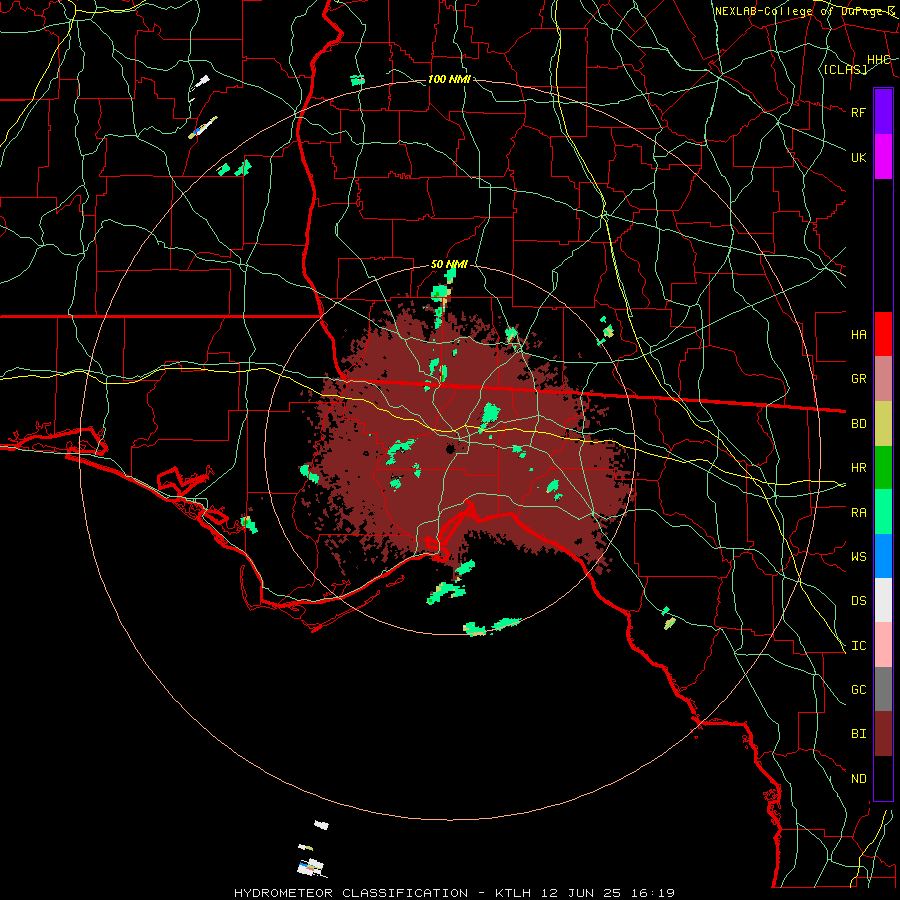
Task: Click the GR legend label
Action: coord(859,379)
